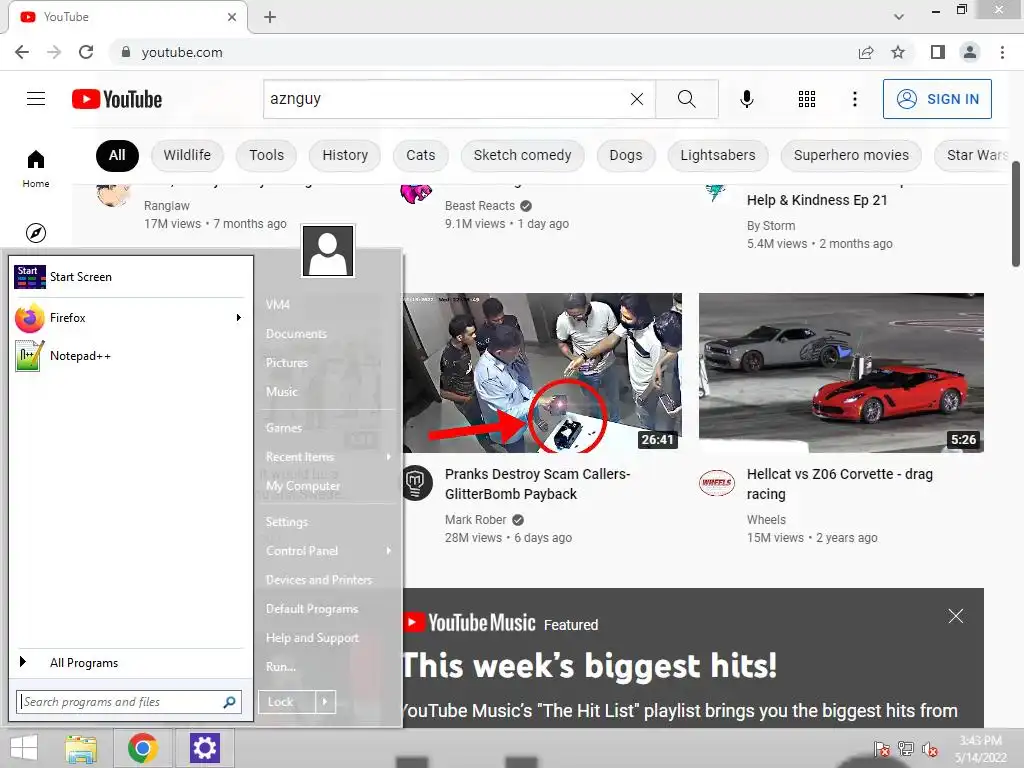Image resolution: width=1024 pixels, height=768 pixels.
Task: Open the arrow next to Lock
Action: (x=325, y=702)
